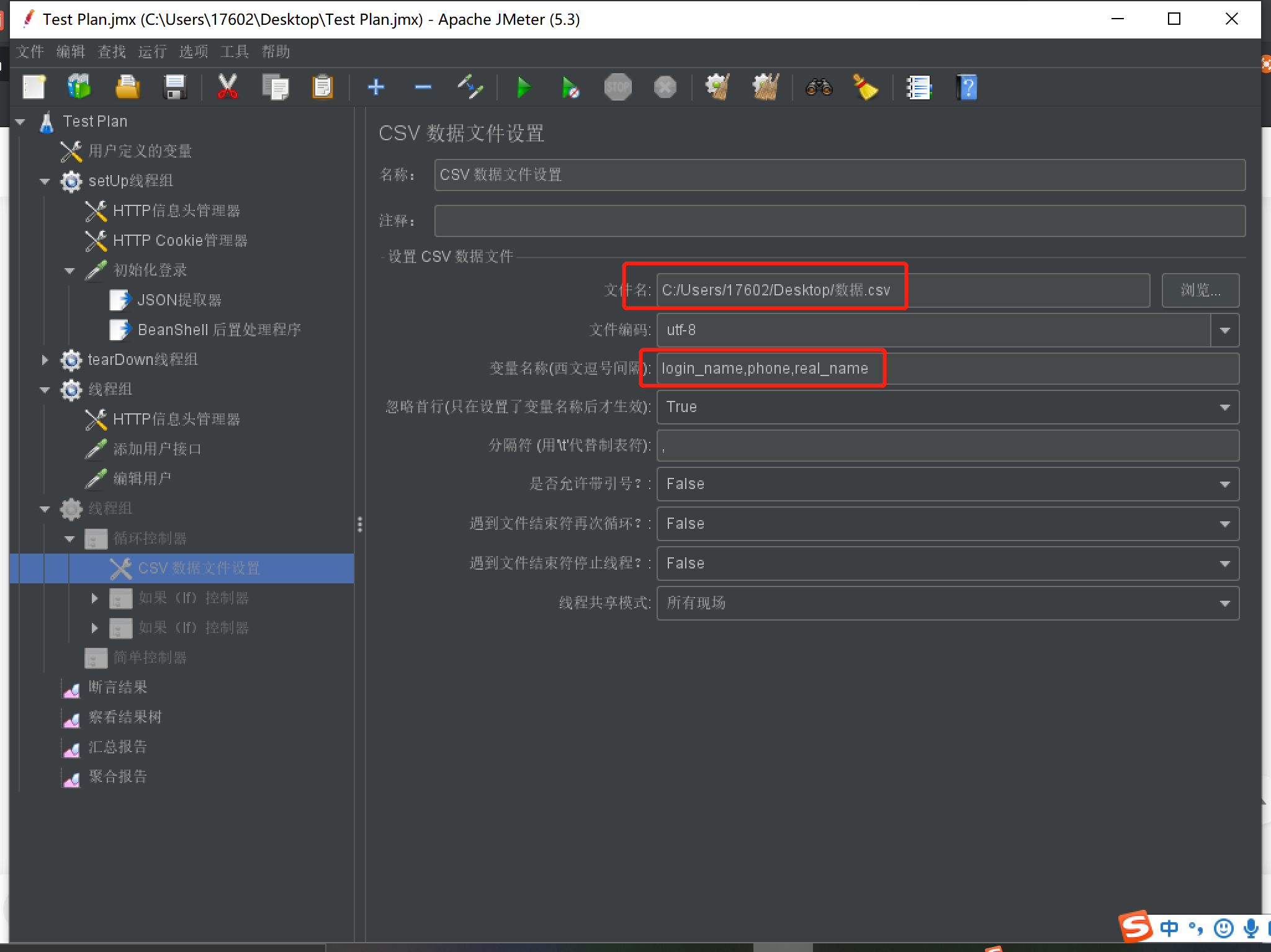Screen dimensions: 1271x952
Task: Expand the tearDown线程组 node arrow
Action: (45, 360)
